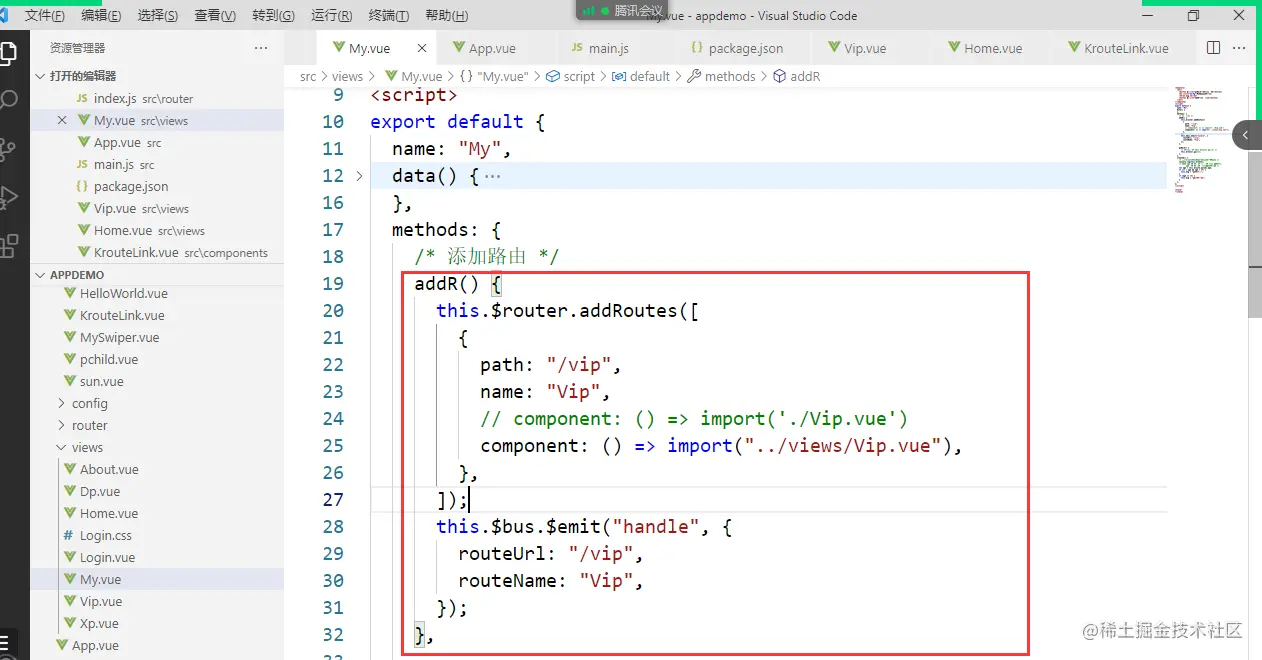Click the split editor icon
Image resolution: width=1262 pixels, height=660 pixels.
tap(1213, 48)
